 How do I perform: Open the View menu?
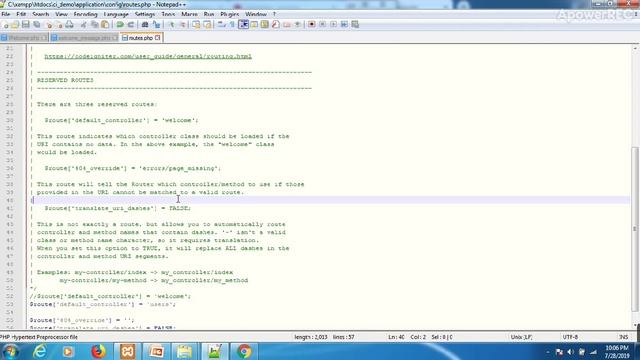[x=61, y=14]
